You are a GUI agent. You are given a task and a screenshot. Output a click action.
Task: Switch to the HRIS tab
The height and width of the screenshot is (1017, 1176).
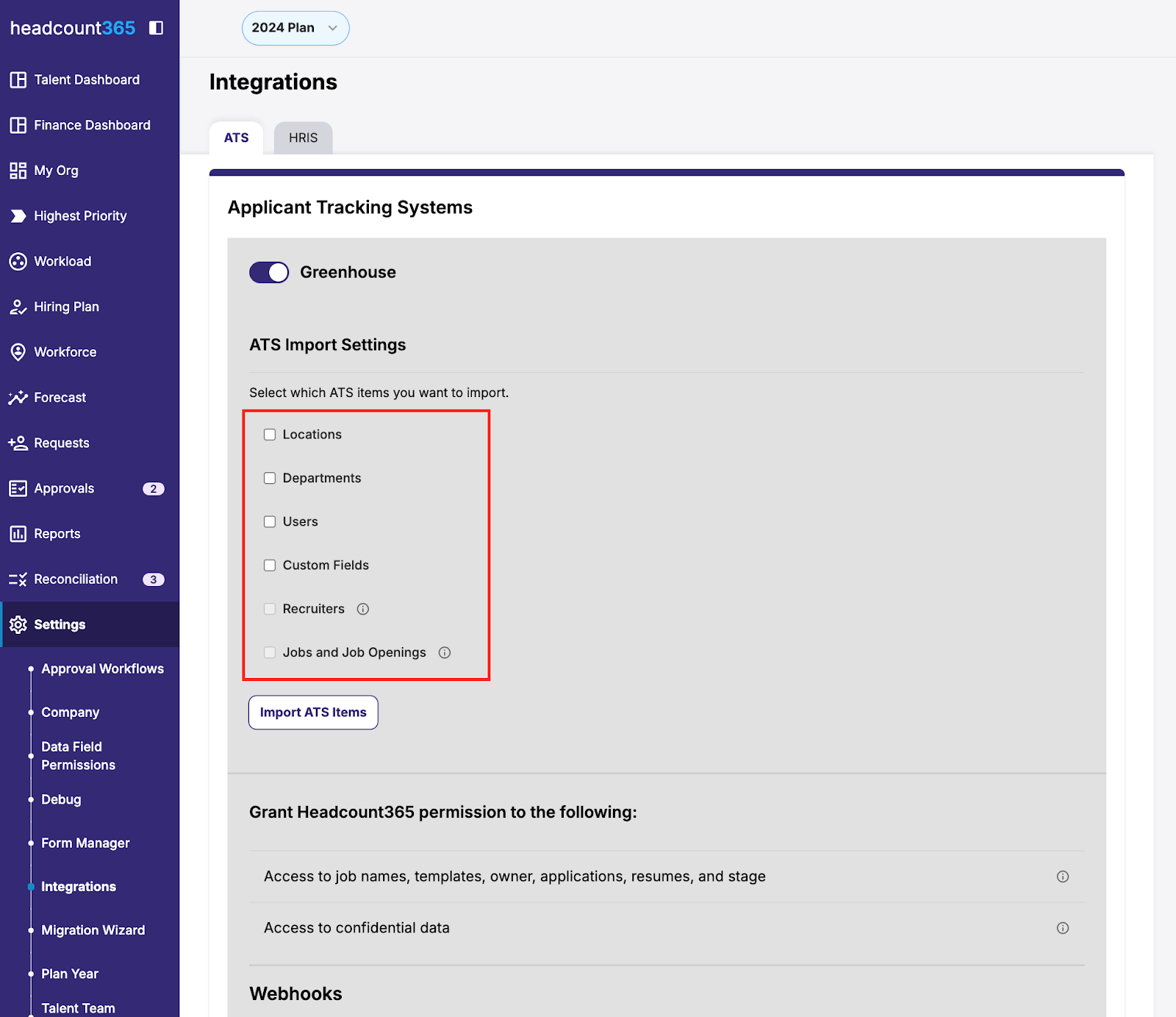click(x=304, y=138)
